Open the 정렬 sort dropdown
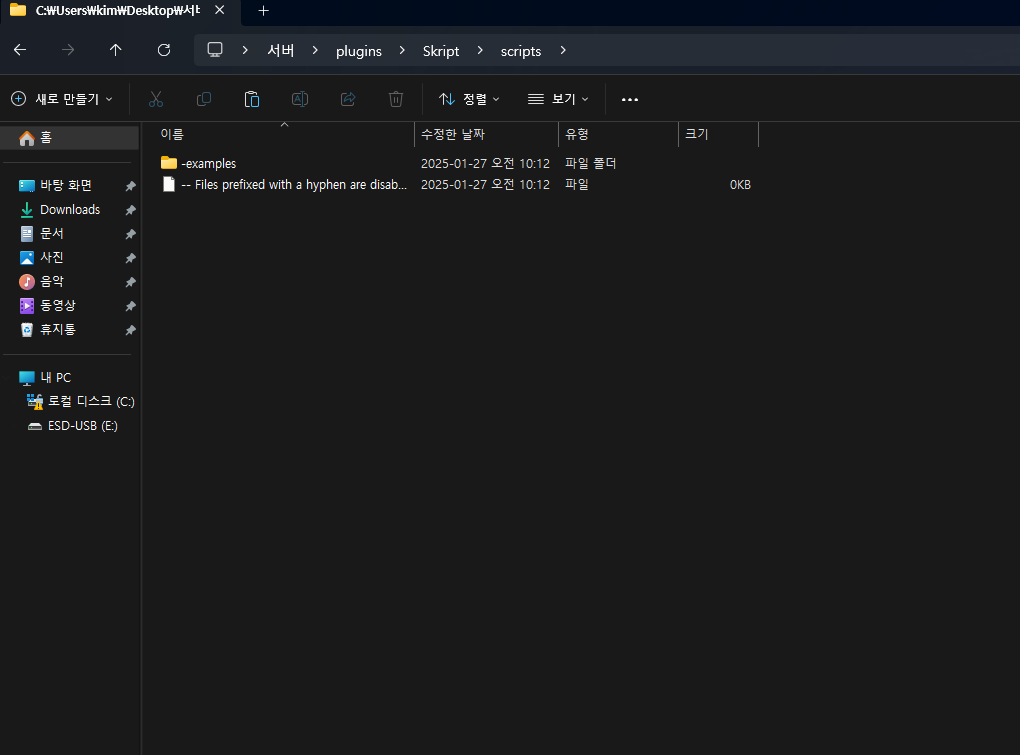1020x755 pixels. 469,99
